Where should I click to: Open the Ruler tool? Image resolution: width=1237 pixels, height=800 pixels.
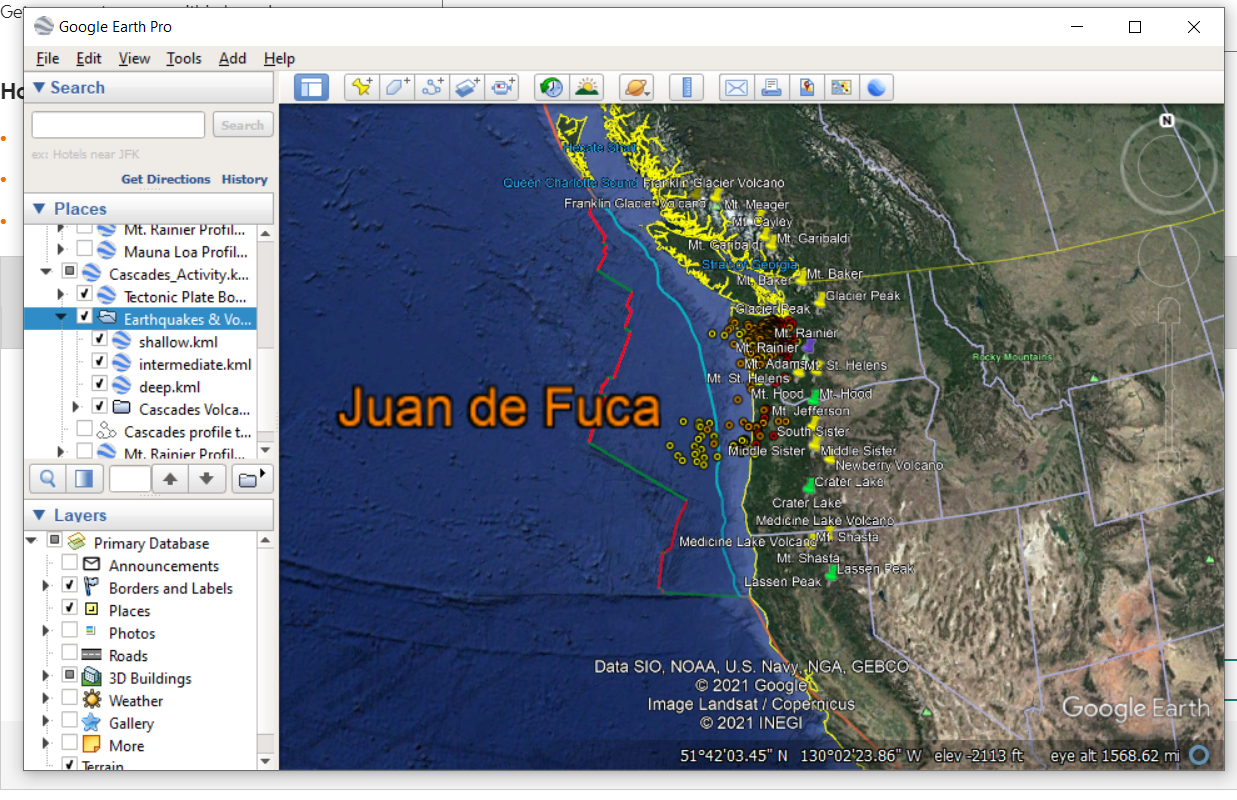tap(686, 87)
